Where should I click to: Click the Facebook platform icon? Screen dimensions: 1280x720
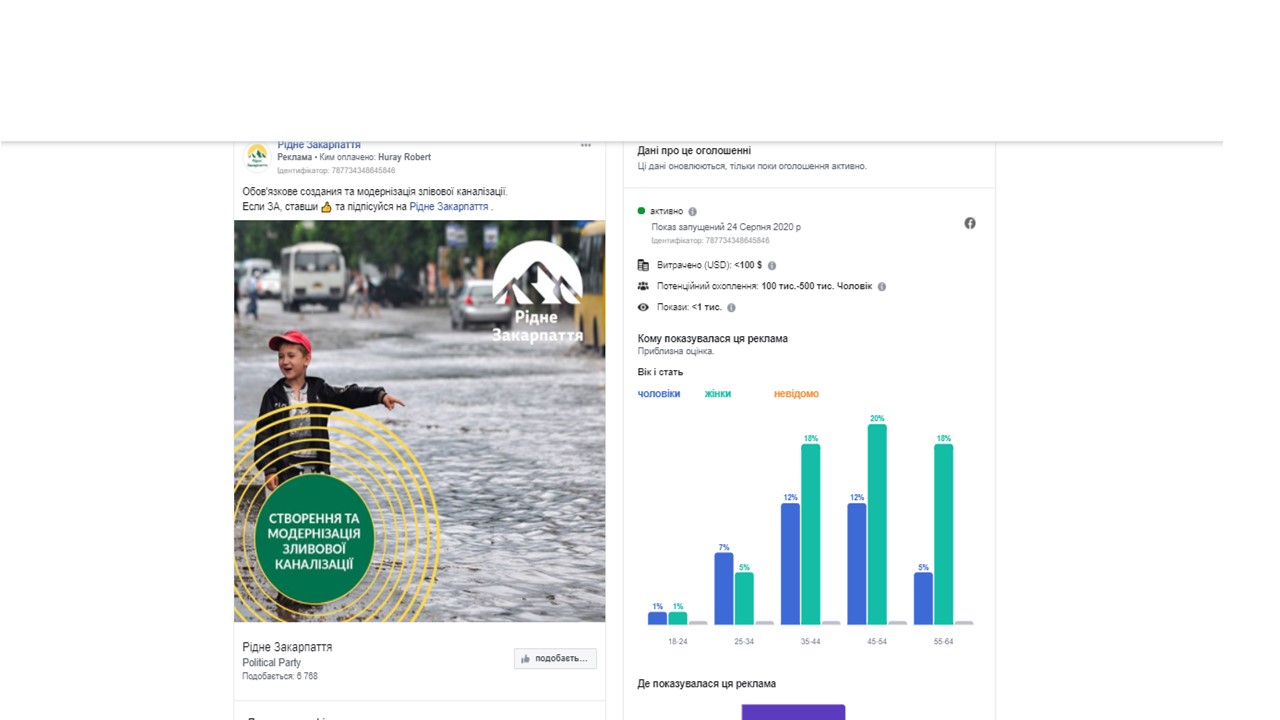coord(970,223)
